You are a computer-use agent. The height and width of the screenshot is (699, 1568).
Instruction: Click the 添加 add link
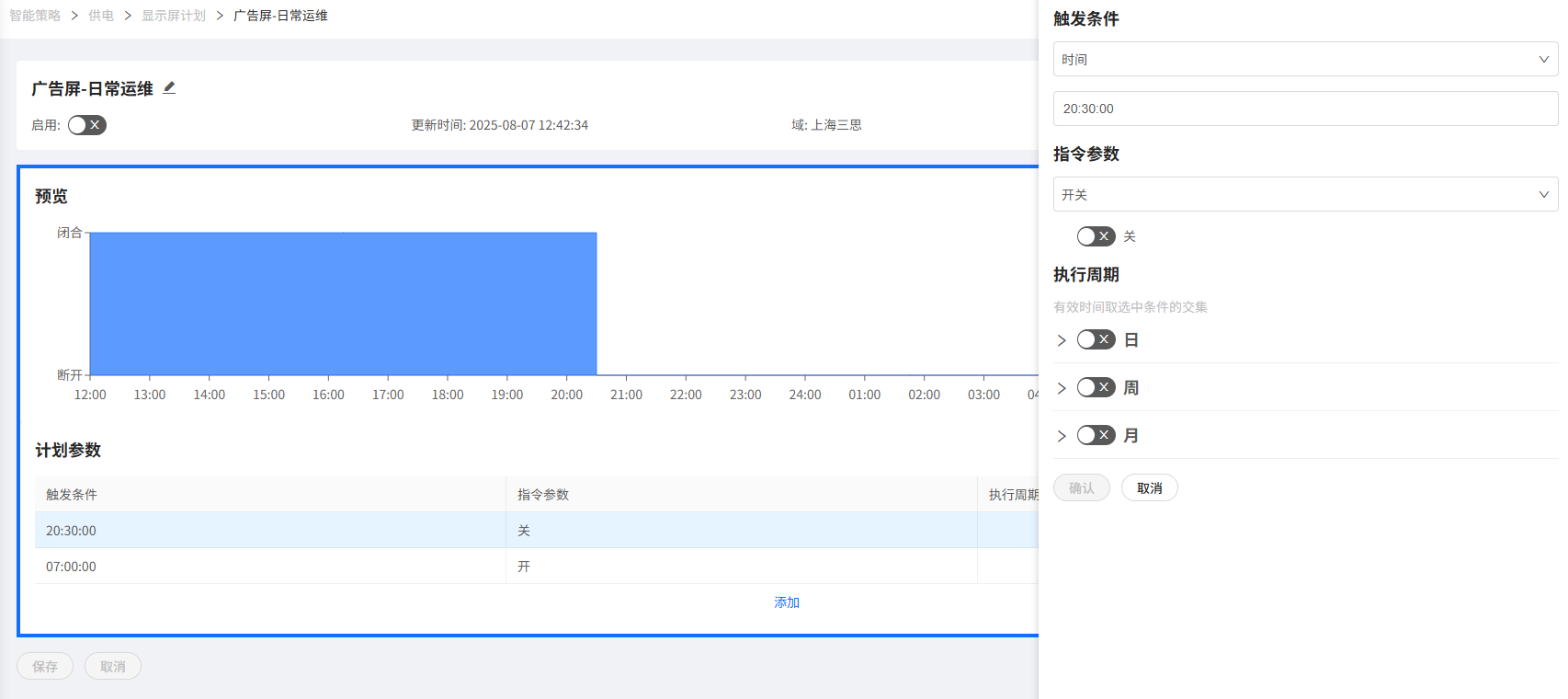pos(787,602)
